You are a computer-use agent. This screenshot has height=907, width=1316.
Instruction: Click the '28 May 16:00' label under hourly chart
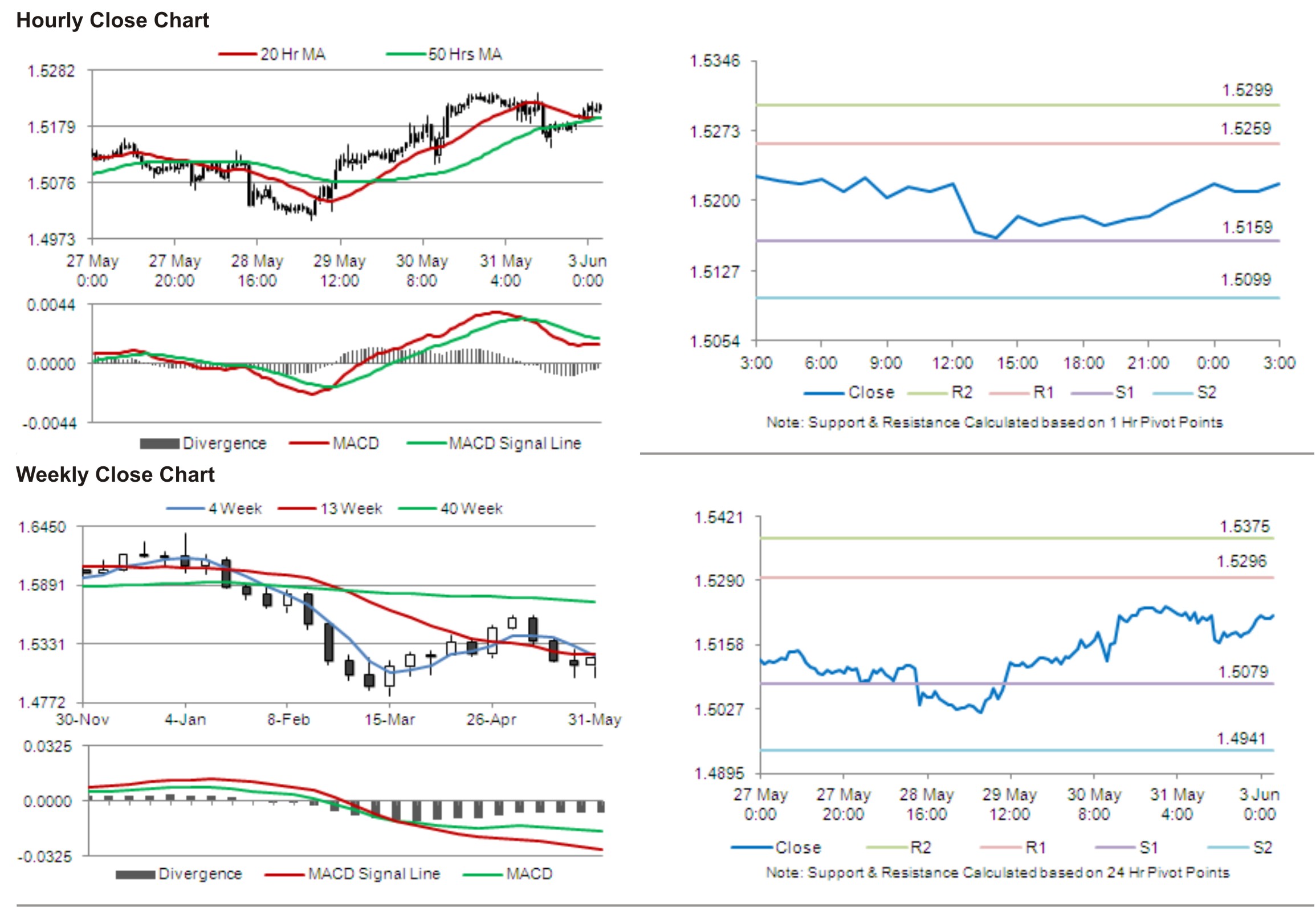[257, 270]
